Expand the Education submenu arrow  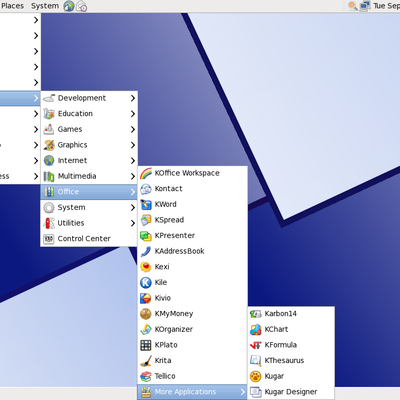click(x=133, y=114)
